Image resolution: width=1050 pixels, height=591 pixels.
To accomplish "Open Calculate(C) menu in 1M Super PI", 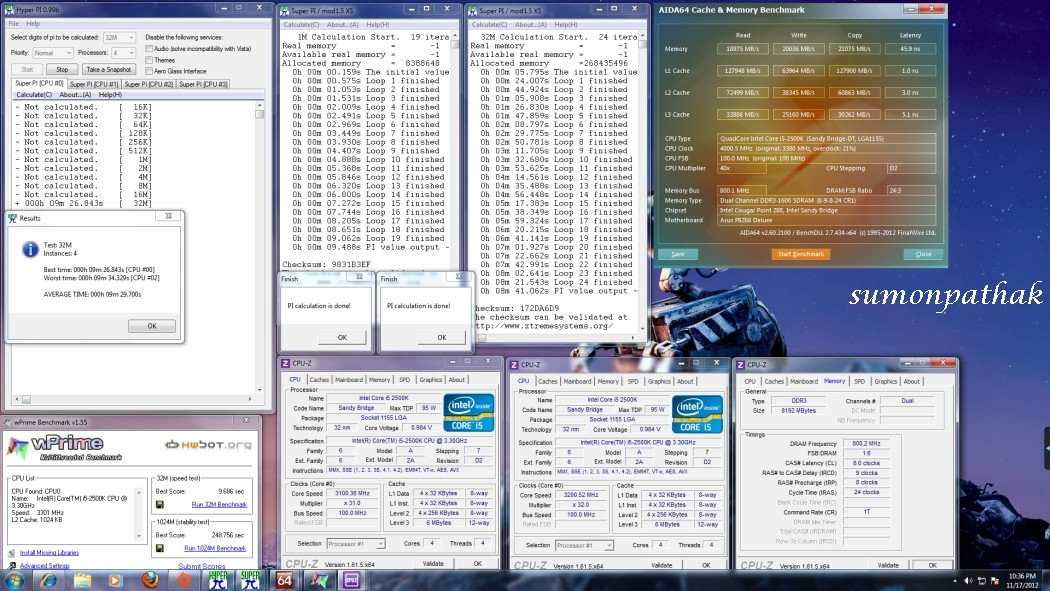I will (x=301, y=25).
